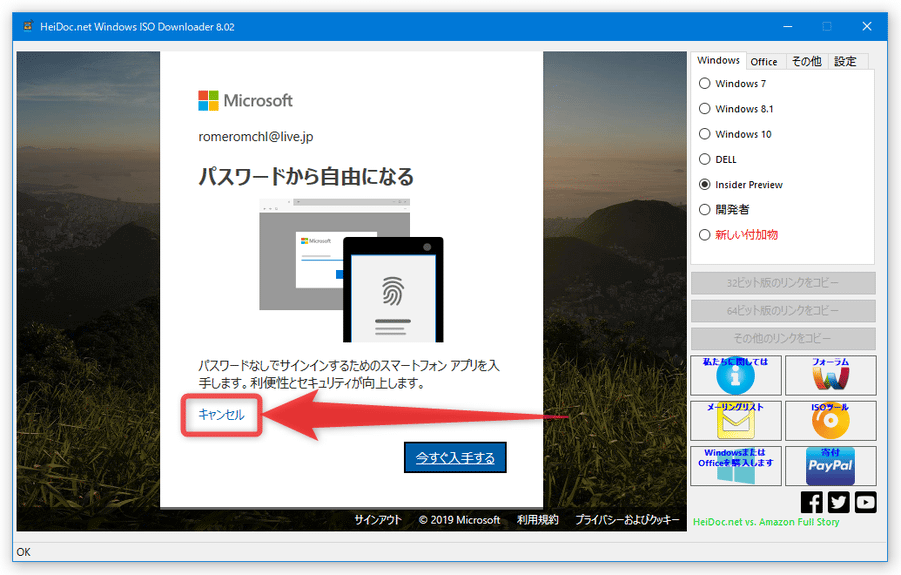901x575 pixels.
Task: Open the Forum icon button
Action: pyautogui.click(x=830, y=375)
